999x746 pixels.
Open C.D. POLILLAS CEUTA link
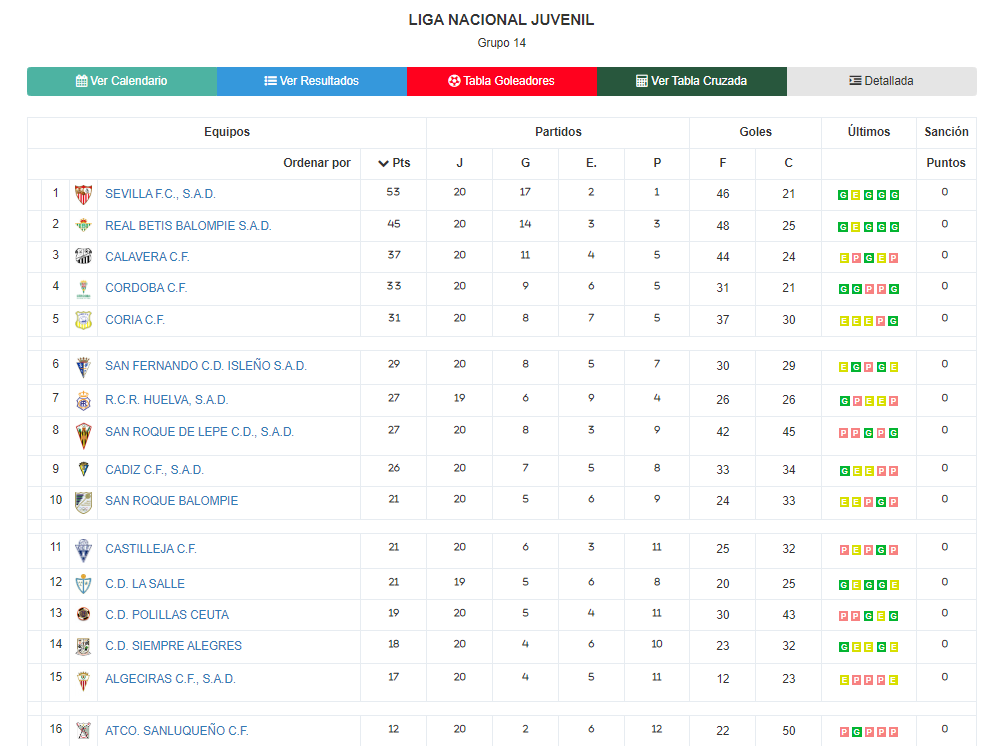point(167,615)
